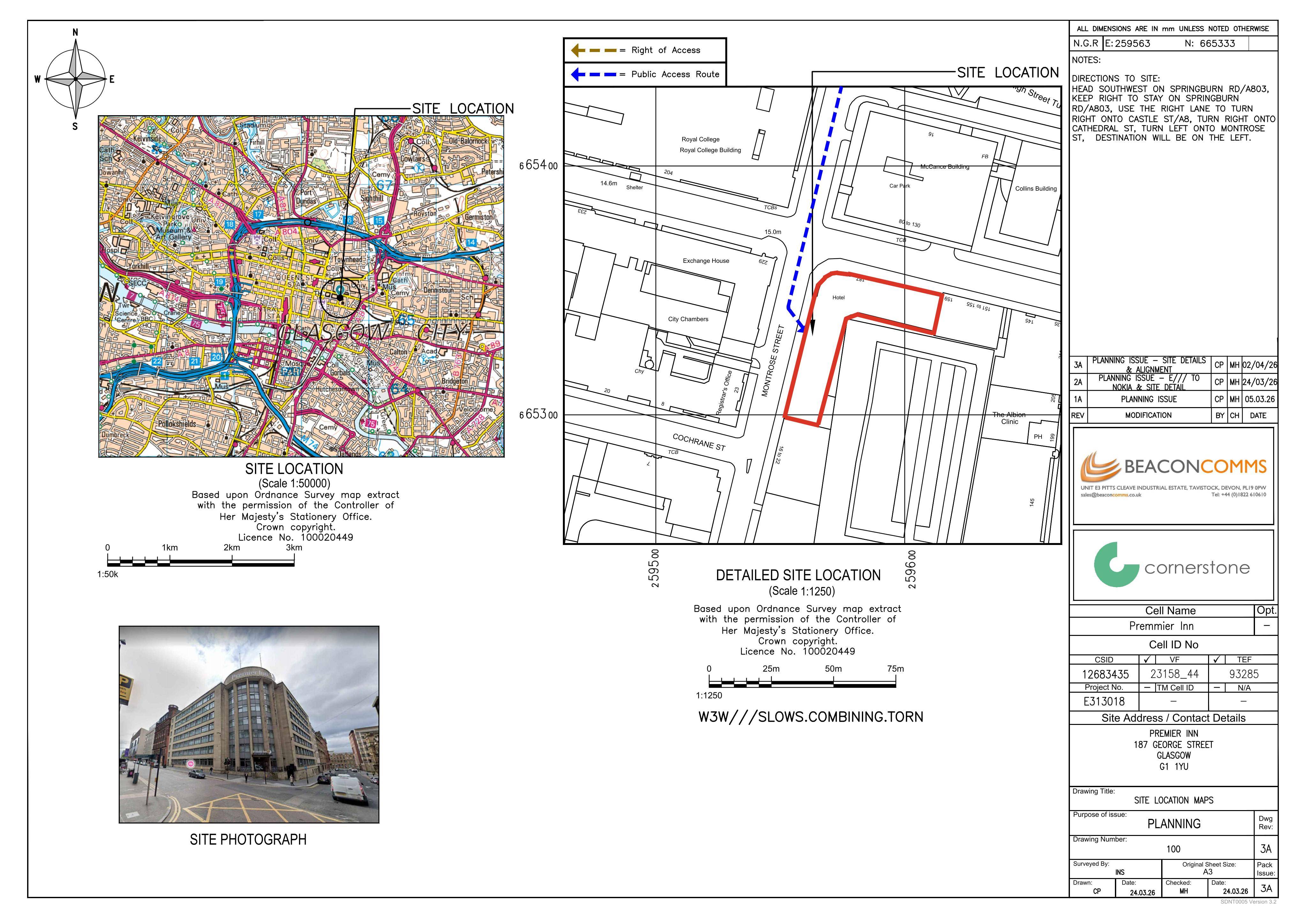Click the DETAILED SITE LOCATION heading
The height and width of the screenshot is (924, 1307).
(798, 575)
